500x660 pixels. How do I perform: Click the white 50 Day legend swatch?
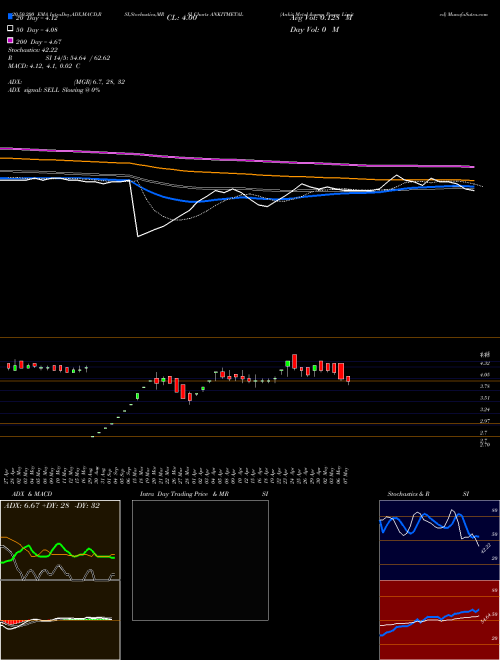(10, 29)
